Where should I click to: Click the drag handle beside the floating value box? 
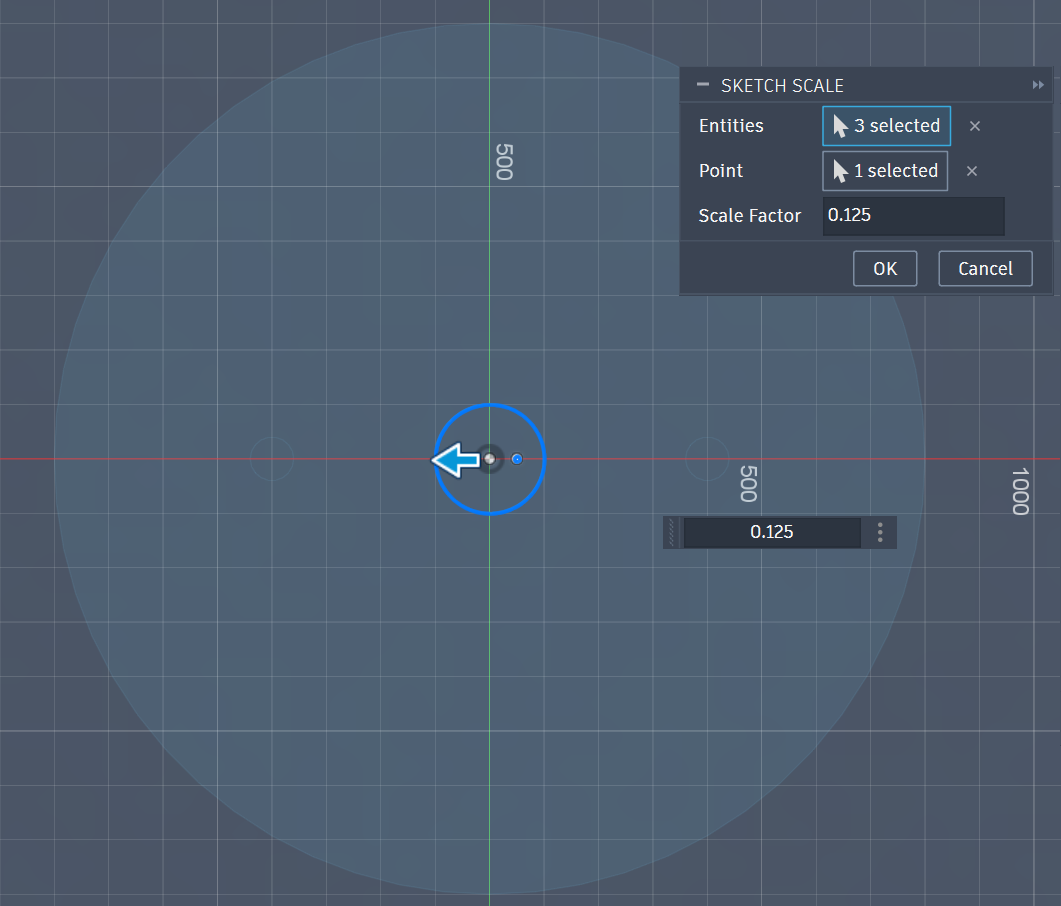pos(670,532)
